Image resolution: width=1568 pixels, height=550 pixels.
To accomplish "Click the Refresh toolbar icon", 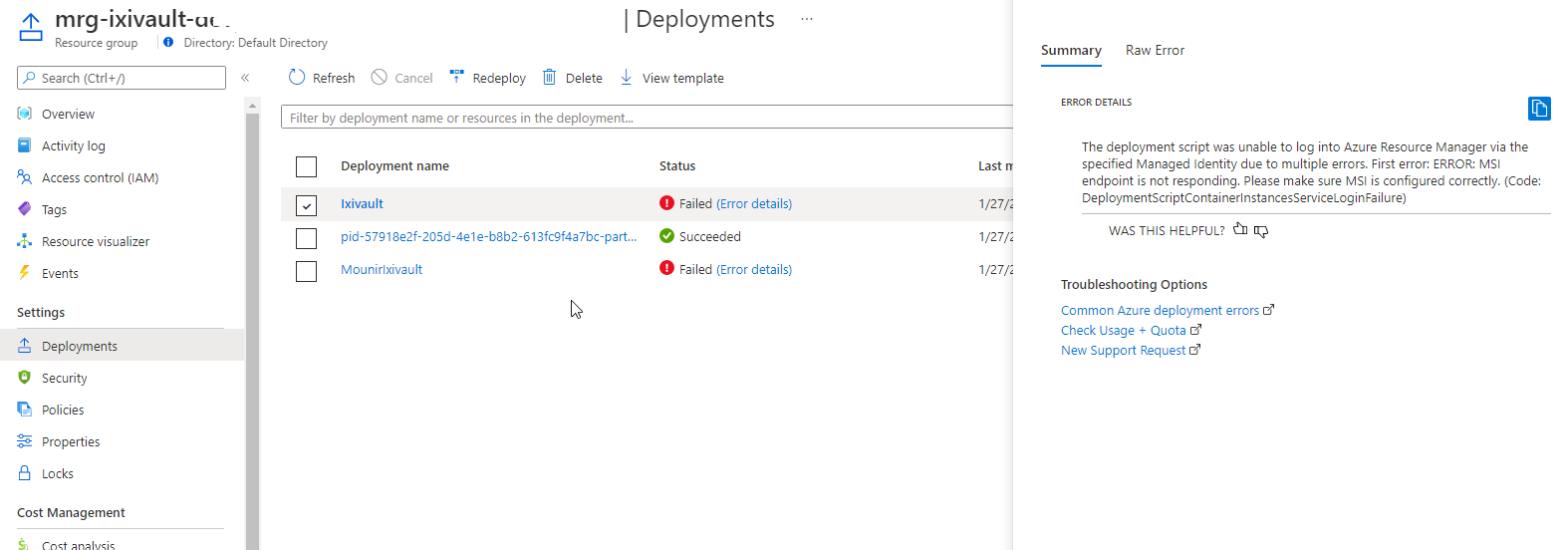I will pos(297,78).
